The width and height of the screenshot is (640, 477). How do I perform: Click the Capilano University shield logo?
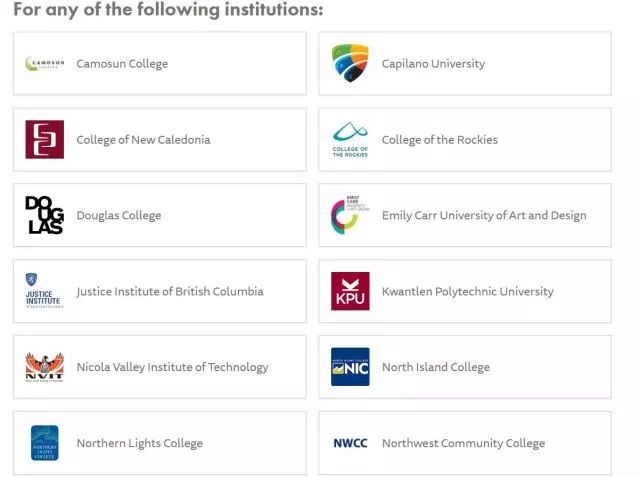[x=350, y=63]
